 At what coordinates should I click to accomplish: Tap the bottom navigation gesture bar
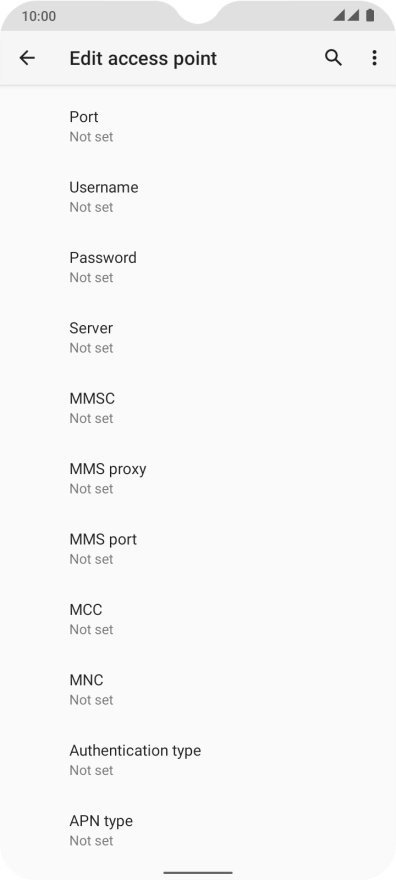tap(198, 873)
